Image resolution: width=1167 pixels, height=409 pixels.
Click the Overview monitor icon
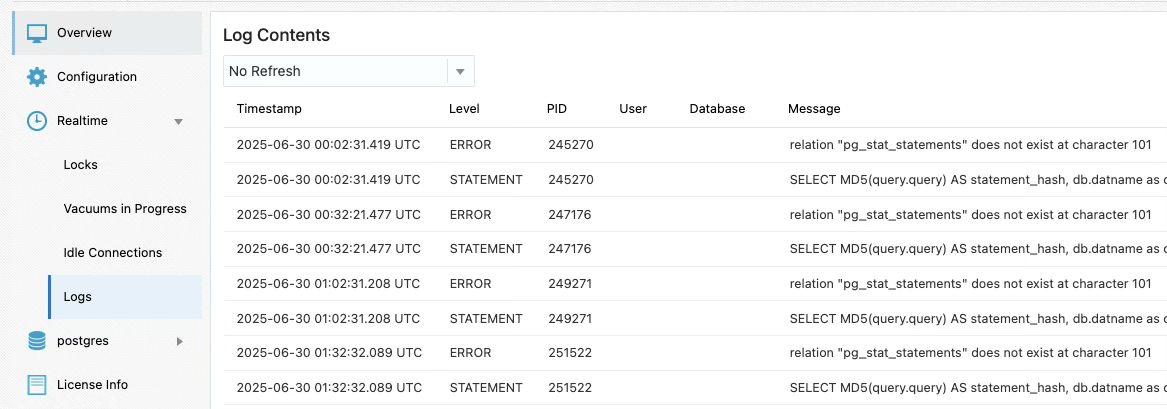tap(37, 33)
